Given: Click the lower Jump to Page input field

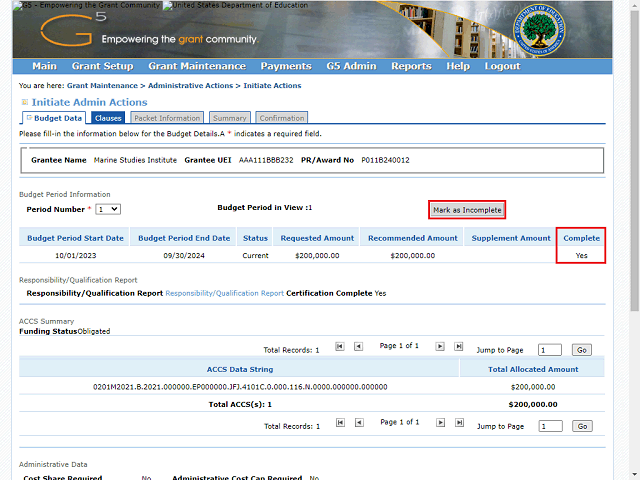Looking at the screenshot, I should (x=551, y=426).
